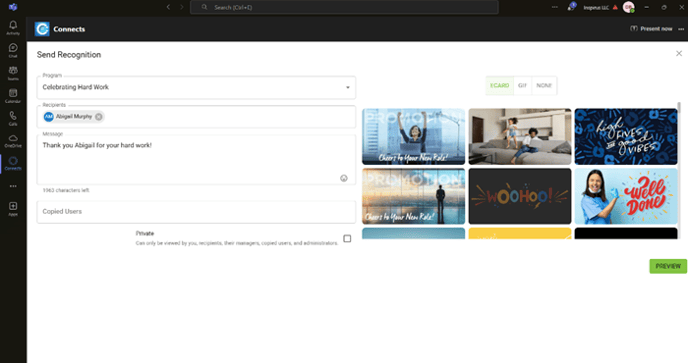
Task: Choose the WOOHOO ecard thumbnail
Action: pos(520,196)
